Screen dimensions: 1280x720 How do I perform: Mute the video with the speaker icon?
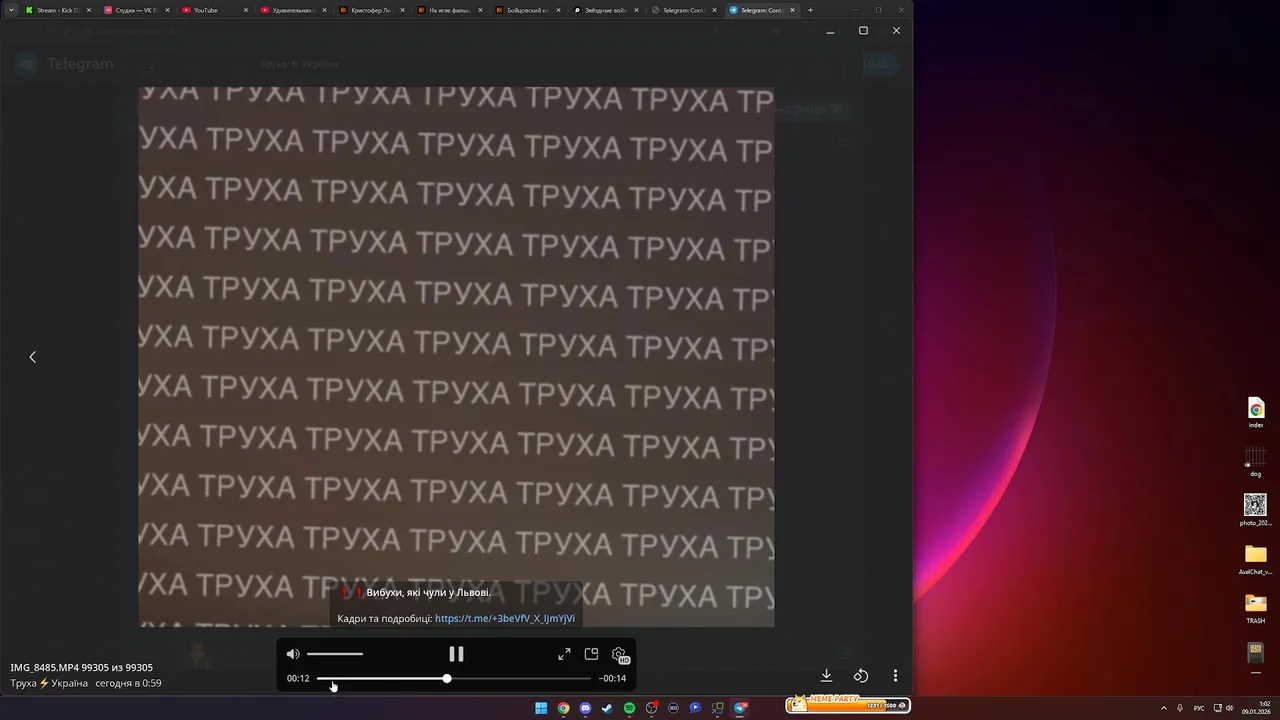(293, 654)
